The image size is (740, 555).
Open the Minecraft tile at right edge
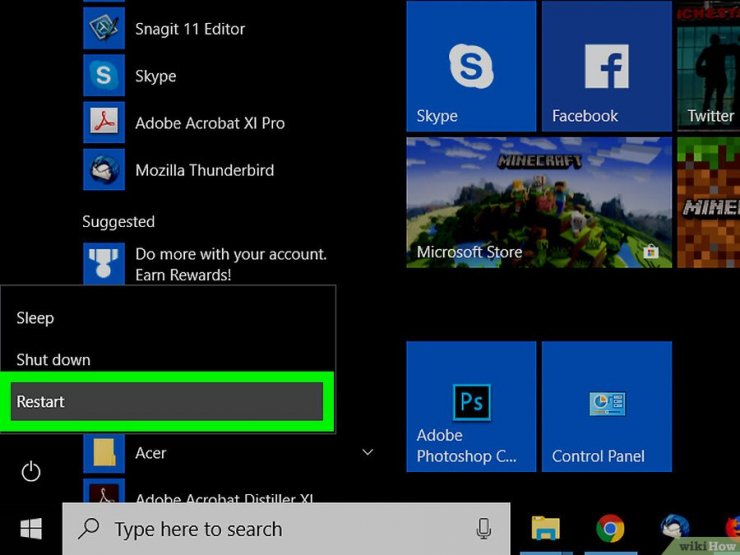(708, 202)
